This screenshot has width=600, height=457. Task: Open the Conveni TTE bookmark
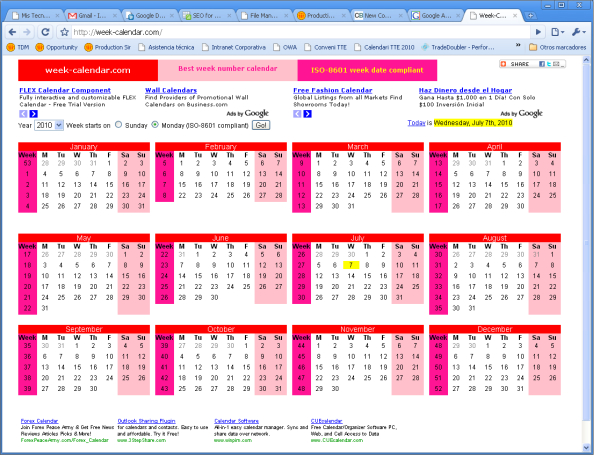pos(326,47)
